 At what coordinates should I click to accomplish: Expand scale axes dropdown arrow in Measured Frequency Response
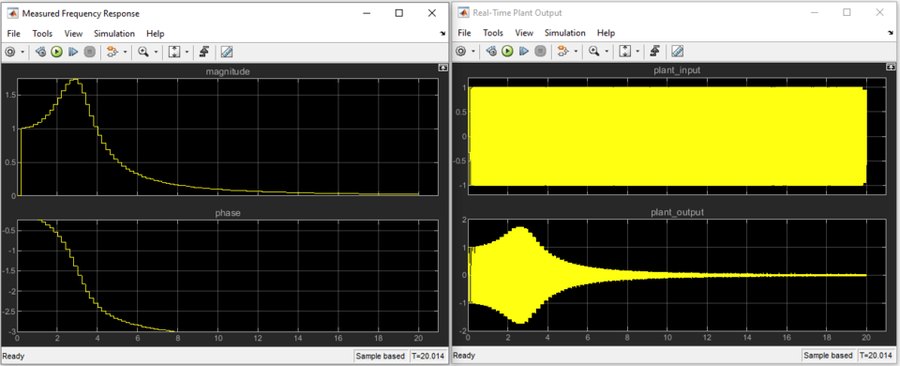(x=187, y=52)
